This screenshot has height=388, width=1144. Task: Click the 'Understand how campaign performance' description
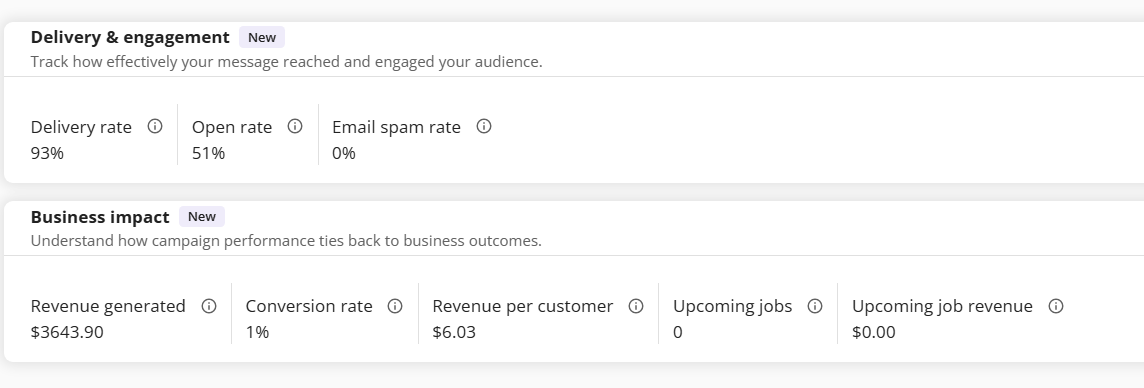tap(286, 241)
